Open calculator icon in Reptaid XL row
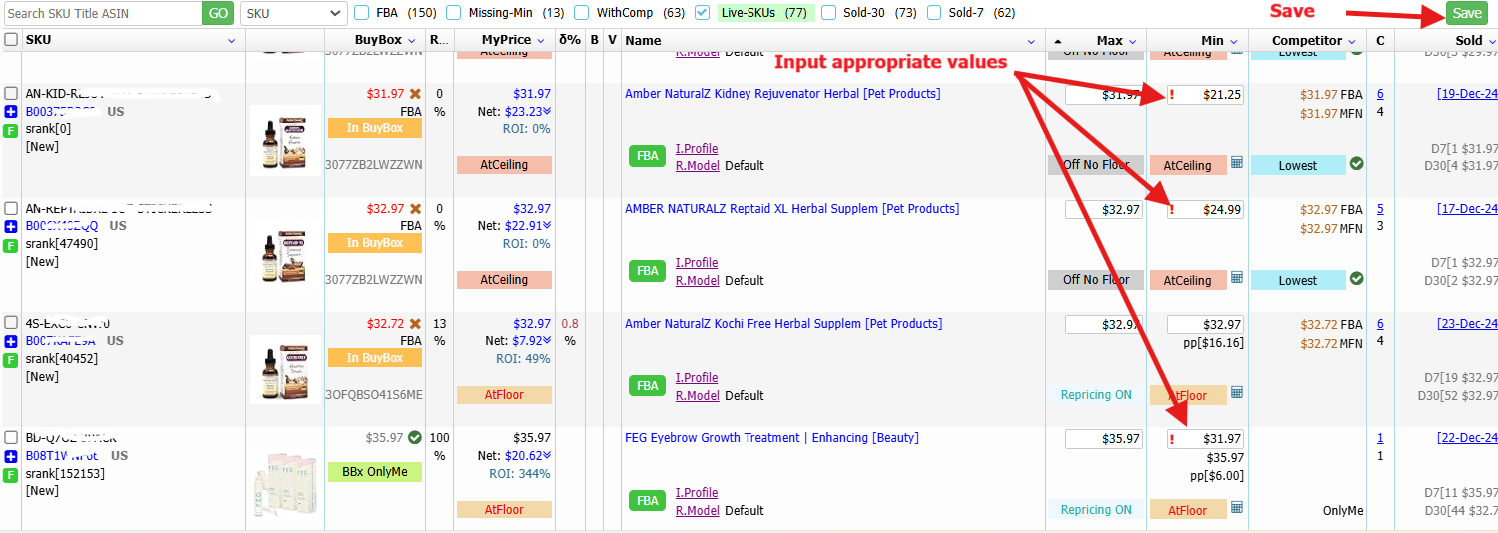Viewport: 1498px width, 533px height. point(1237,278)
